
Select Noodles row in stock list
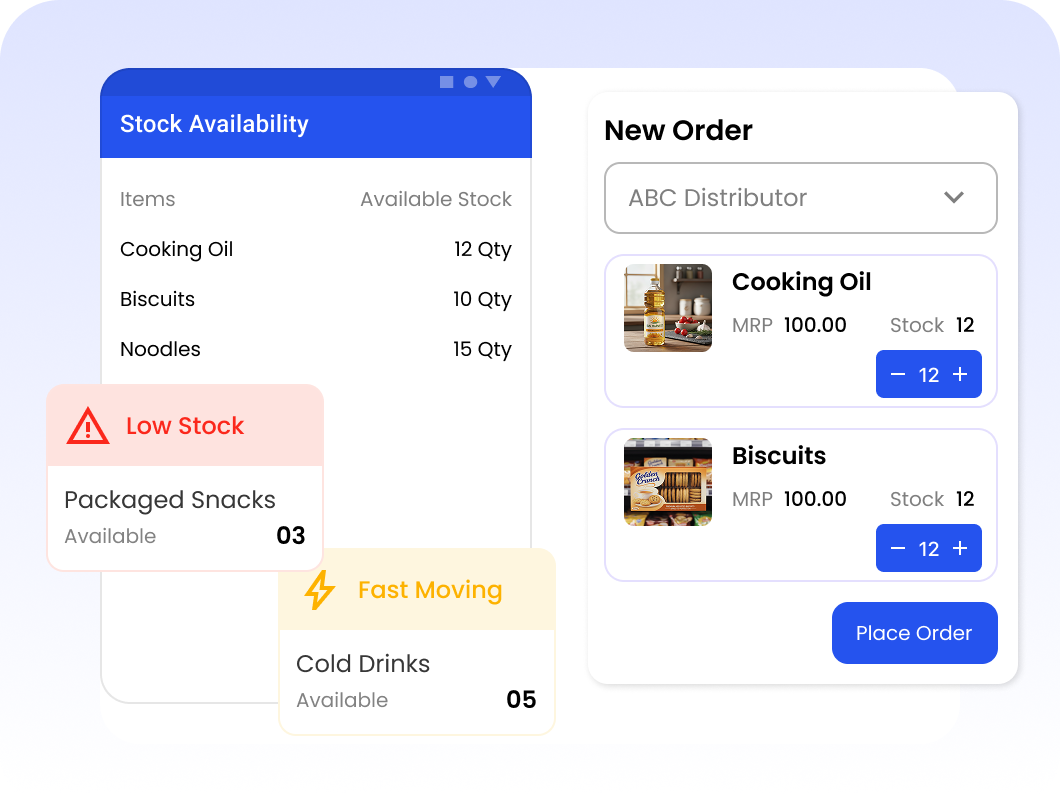click(316, 349)
